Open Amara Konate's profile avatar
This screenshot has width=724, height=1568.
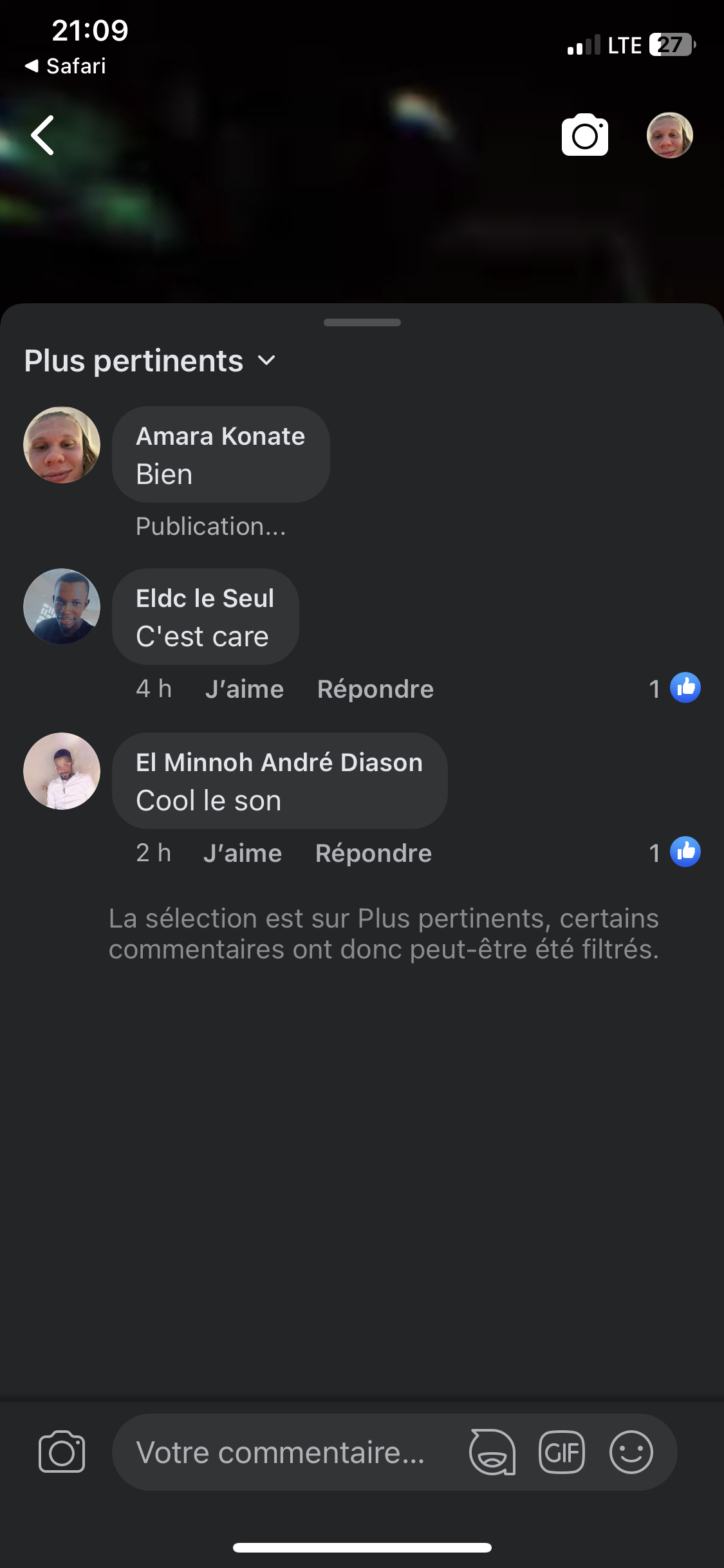pyautogui.click(x=62, y=445)
